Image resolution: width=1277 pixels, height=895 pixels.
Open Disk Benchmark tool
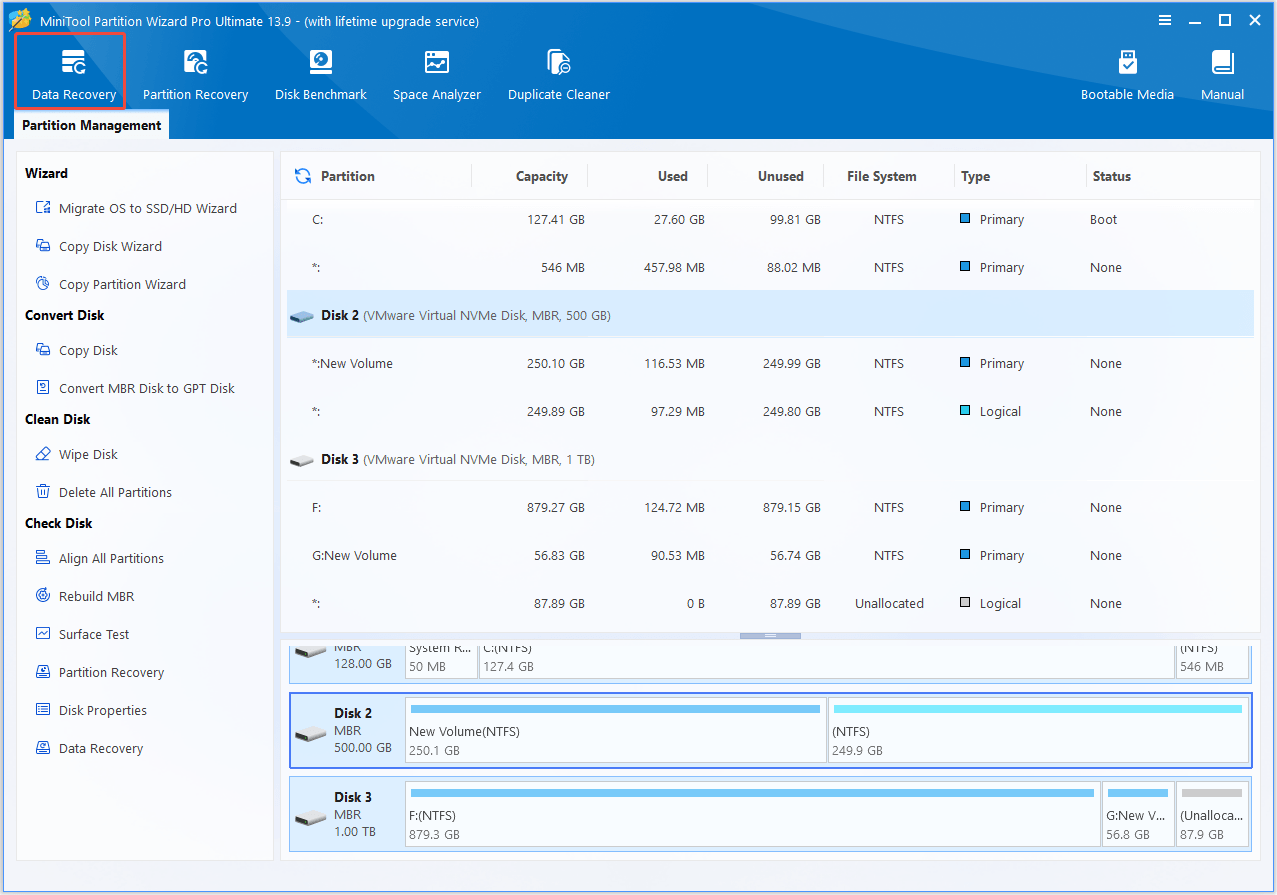320,75
